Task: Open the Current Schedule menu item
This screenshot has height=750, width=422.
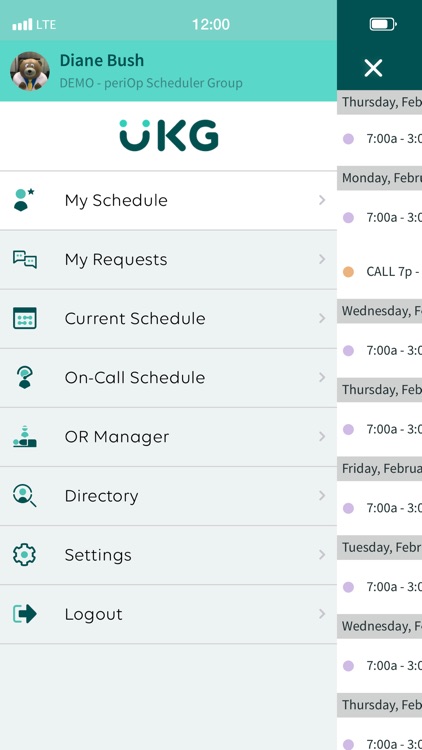Action: (168, 319)
